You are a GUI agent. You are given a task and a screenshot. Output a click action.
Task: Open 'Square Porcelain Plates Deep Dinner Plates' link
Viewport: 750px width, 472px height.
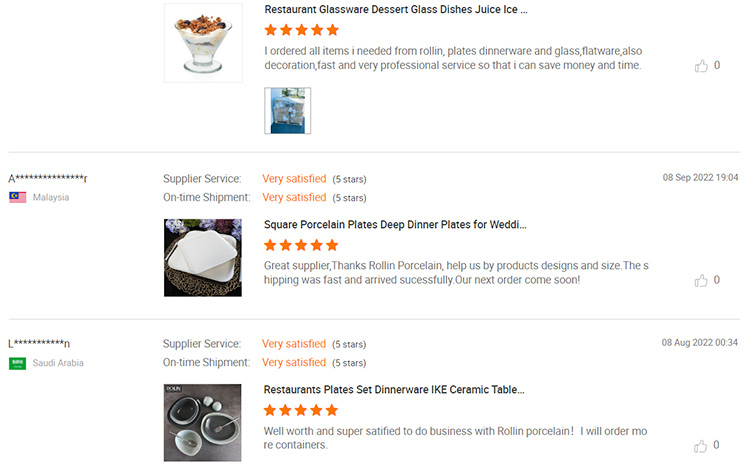(395, 224)
